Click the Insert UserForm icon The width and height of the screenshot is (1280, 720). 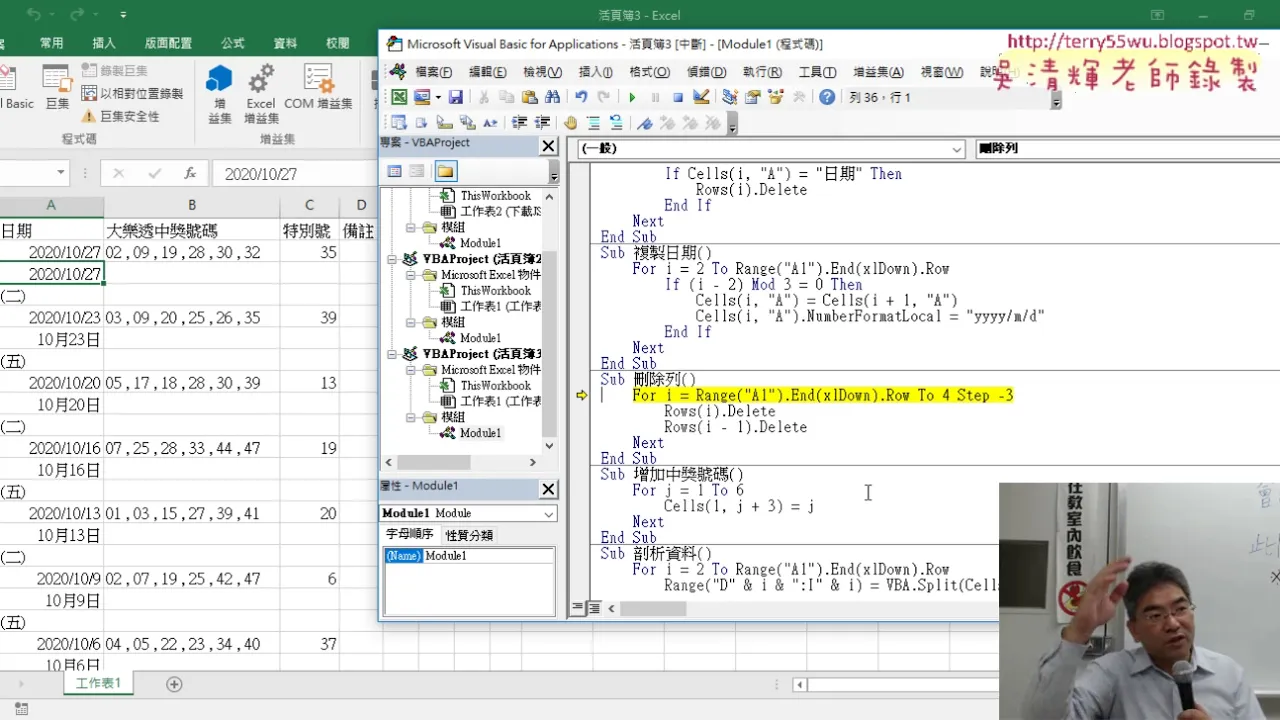(421, 97)
